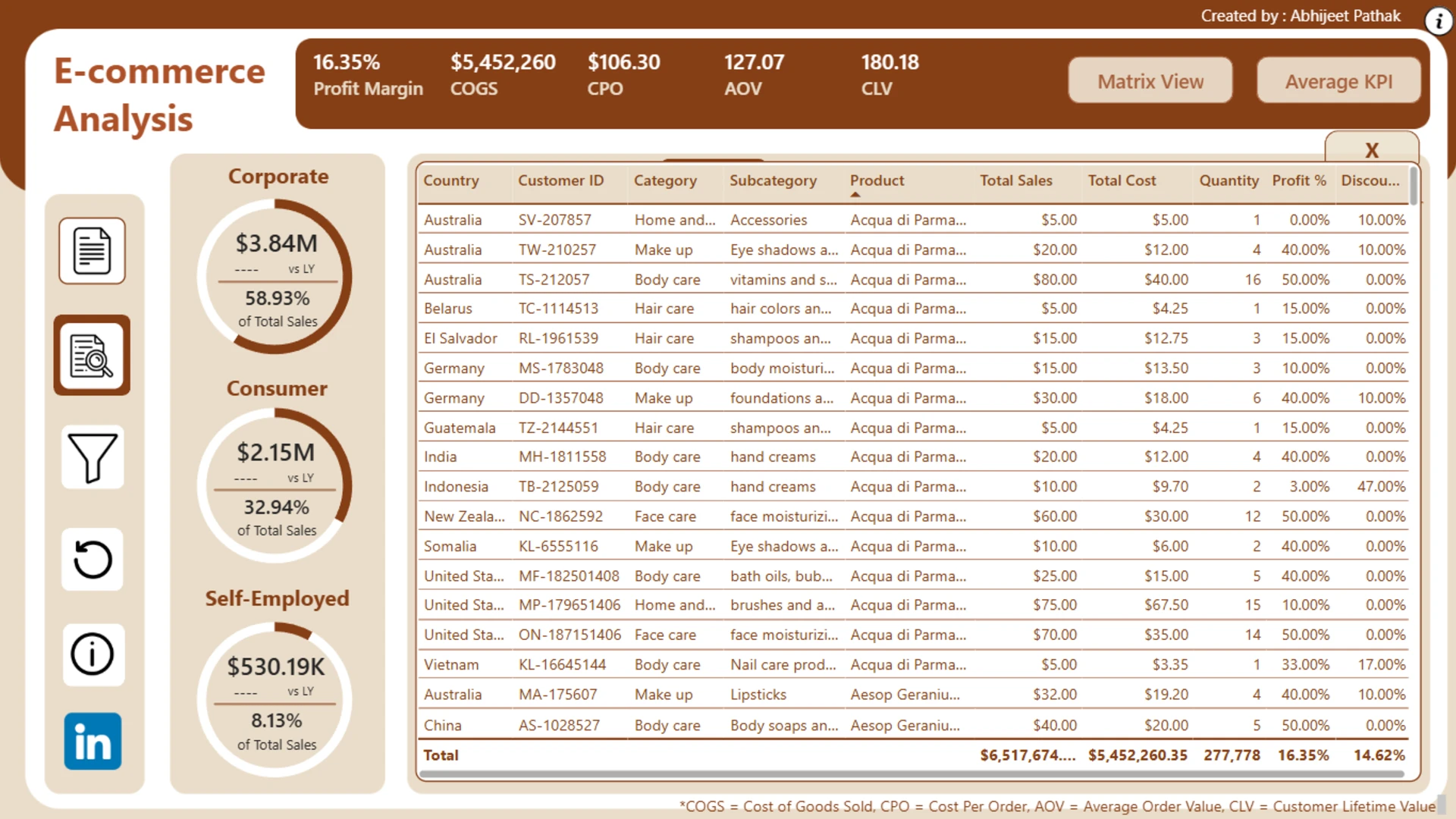Select the Corporate sales donut gauge
The image size is (1456, 819).
coord(275,277)
